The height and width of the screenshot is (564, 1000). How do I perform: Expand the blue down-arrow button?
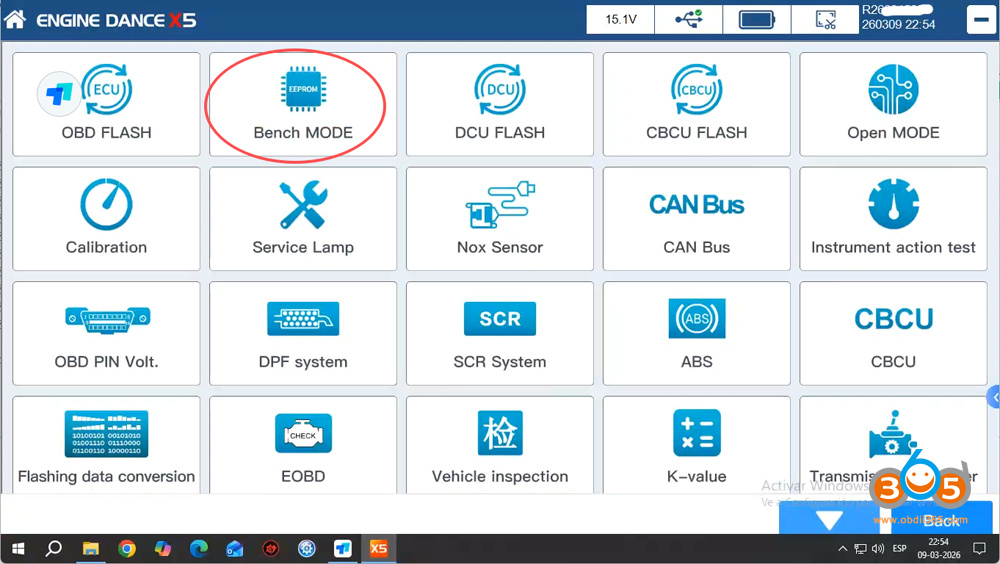(x=828, y=518)
